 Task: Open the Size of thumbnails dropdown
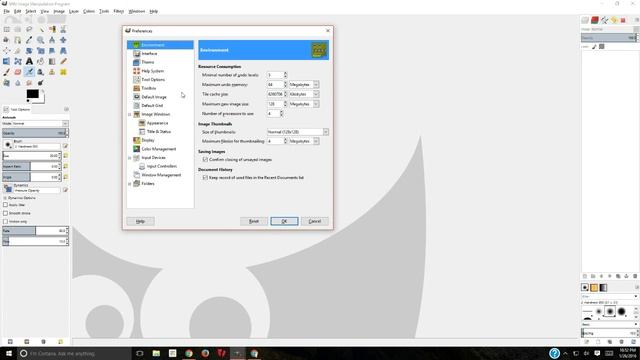(298, 132)
